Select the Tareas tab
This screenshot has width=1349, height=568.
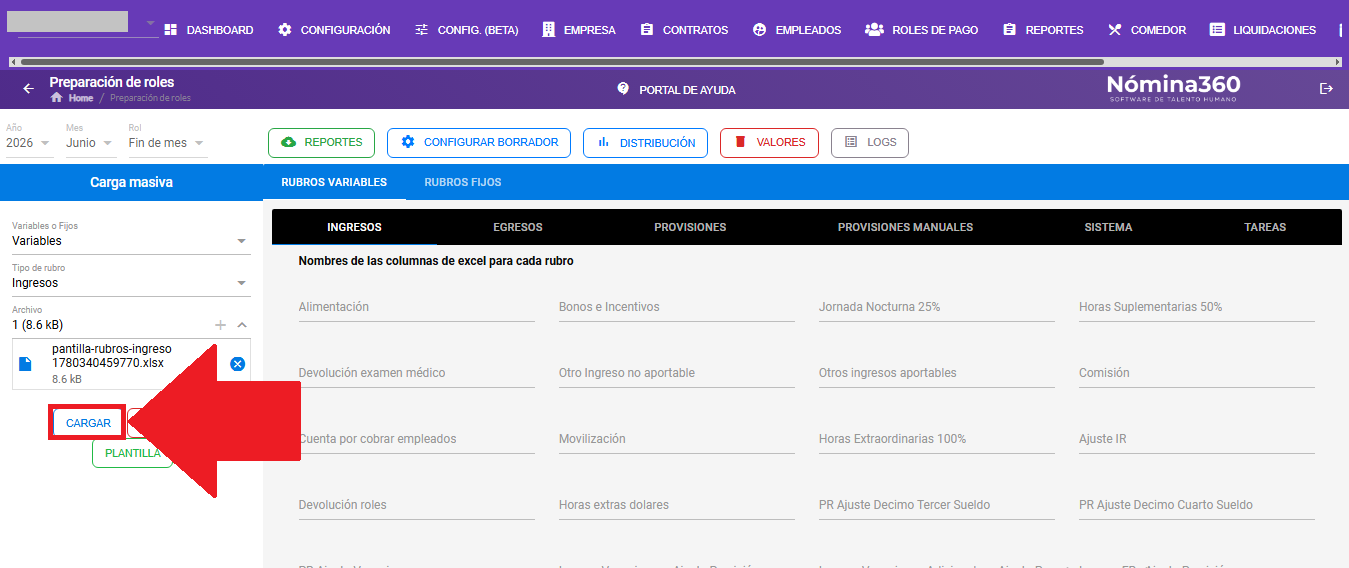click(1265, 227)
